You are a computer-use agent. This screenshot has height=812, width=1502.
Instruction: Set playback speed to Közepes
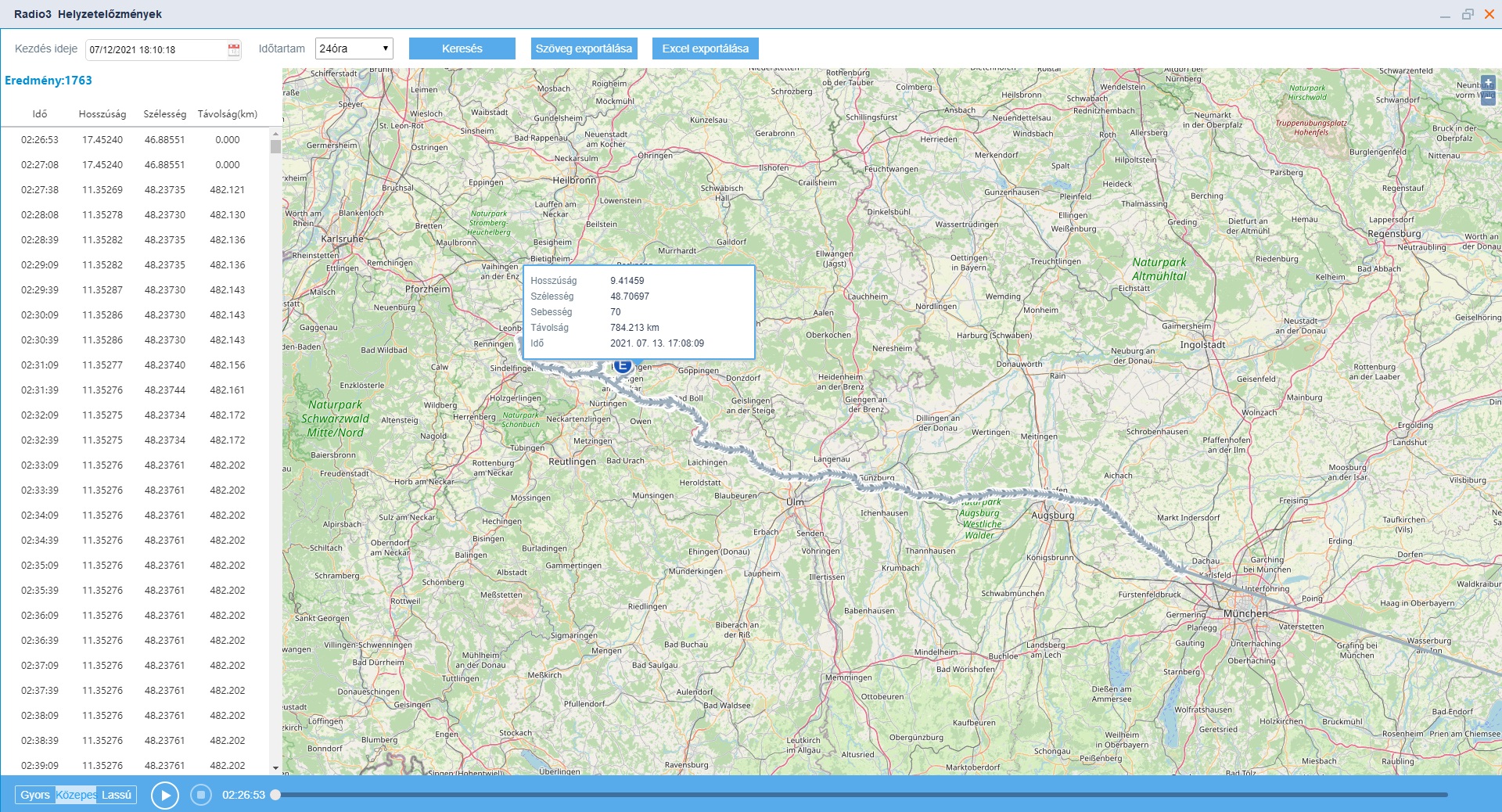click(76, 795)
